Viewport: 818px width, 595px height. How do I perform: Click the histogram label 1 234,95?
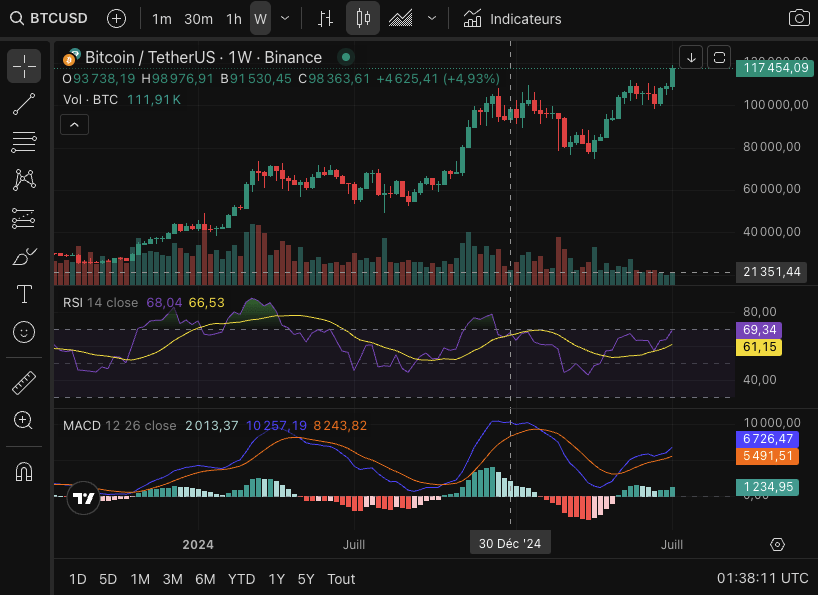pos(767,487)
